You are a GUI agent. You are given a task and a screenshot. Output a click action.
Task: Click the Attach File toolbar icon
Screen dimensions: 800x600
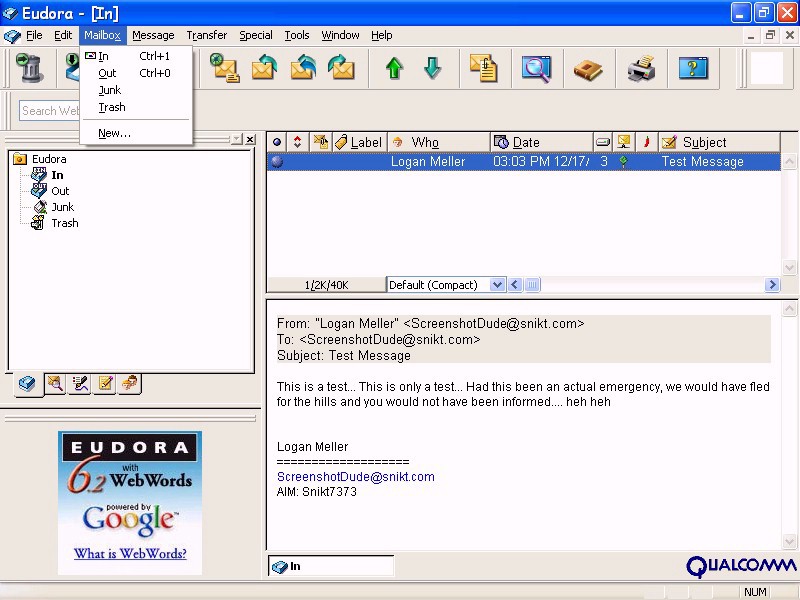[x=484, y=68]
